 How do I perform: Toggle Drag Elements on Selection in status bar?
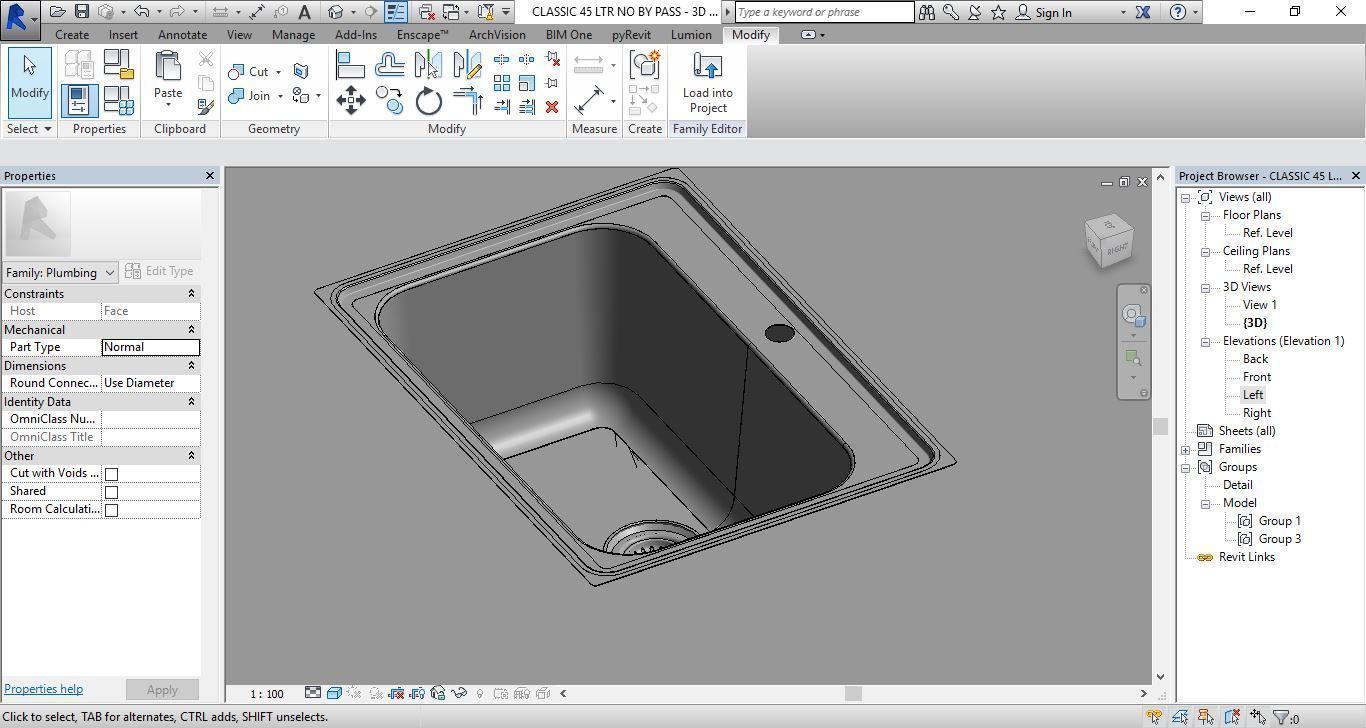(x=1258, y=717)
